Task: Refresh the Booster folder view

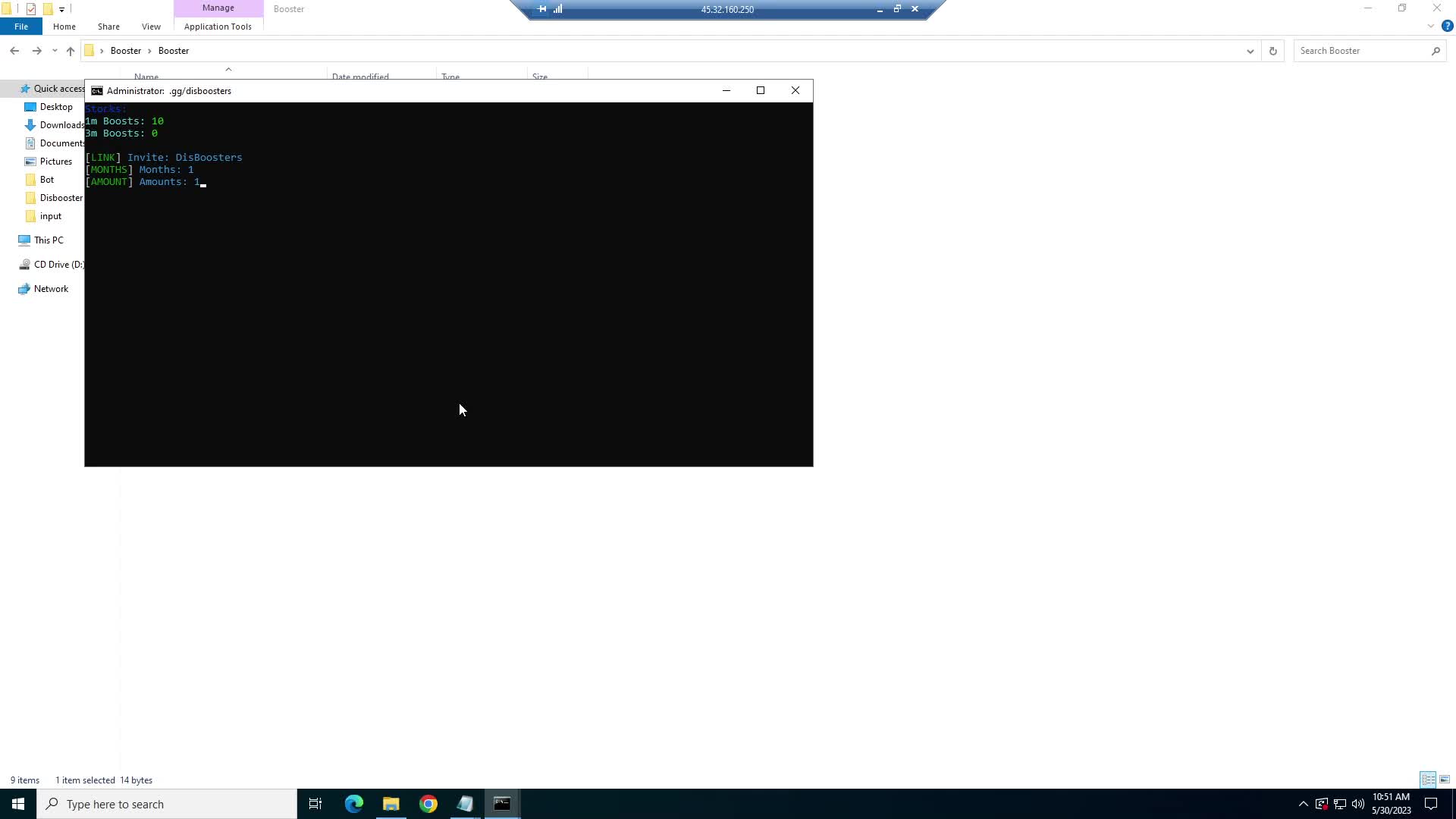Action: click(x=1272, y=51)
